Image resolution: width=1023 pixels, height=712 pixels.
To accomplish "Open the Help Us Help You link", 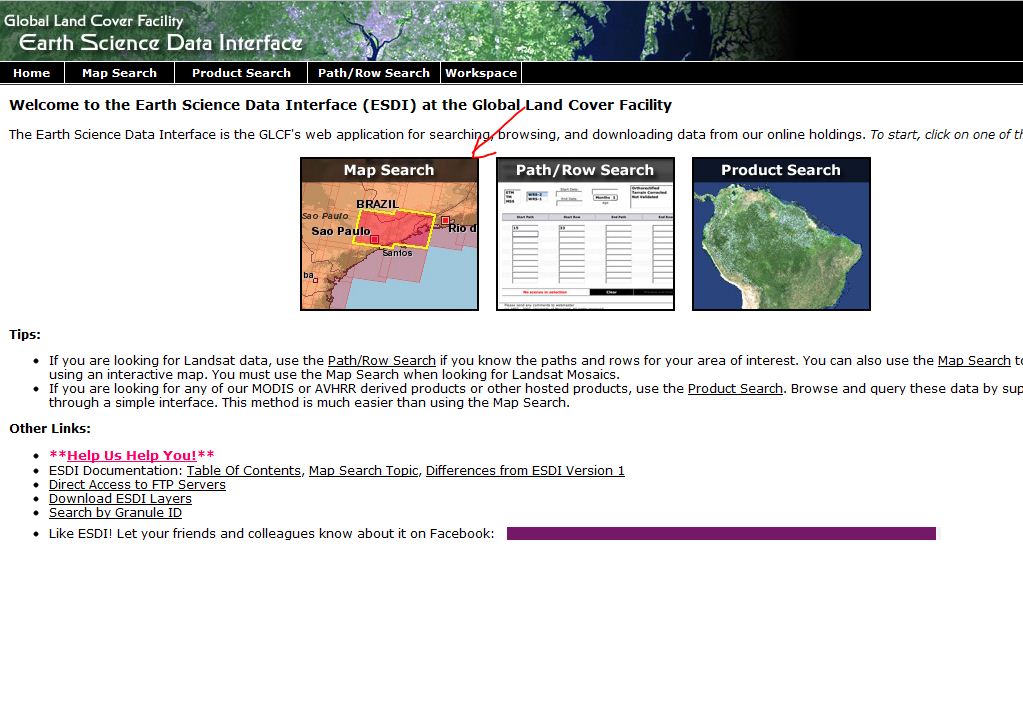I will (x=132, y=456).
